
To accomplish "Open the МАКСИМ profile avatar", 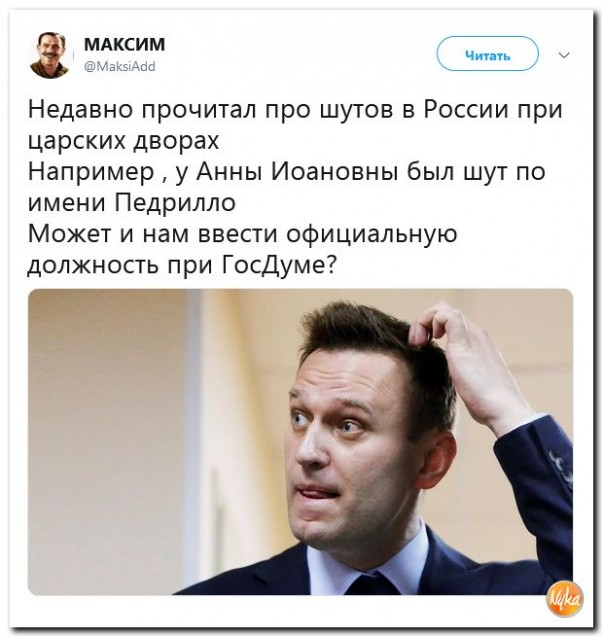I will coord(49,55).
